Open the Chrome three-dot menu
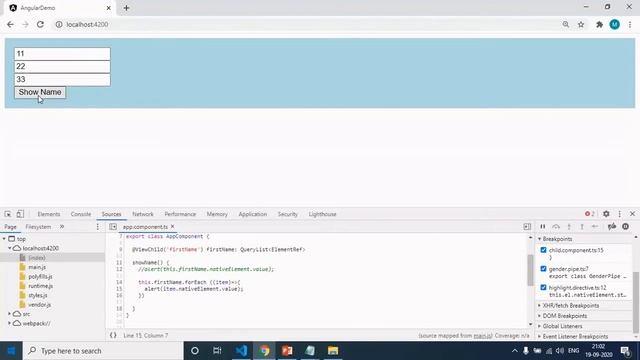This screenshot has height=360, width=640. click(x=630, y=24)
